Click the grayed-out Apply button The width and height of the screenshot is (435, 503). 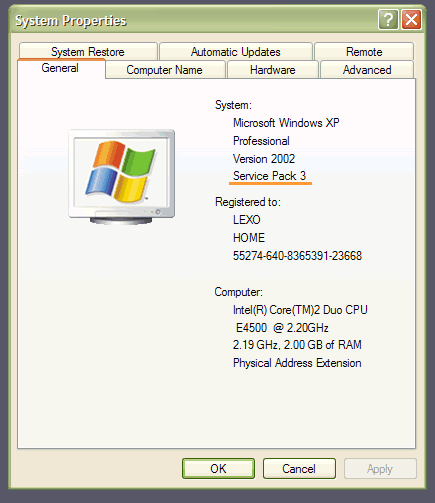point(380,469)
